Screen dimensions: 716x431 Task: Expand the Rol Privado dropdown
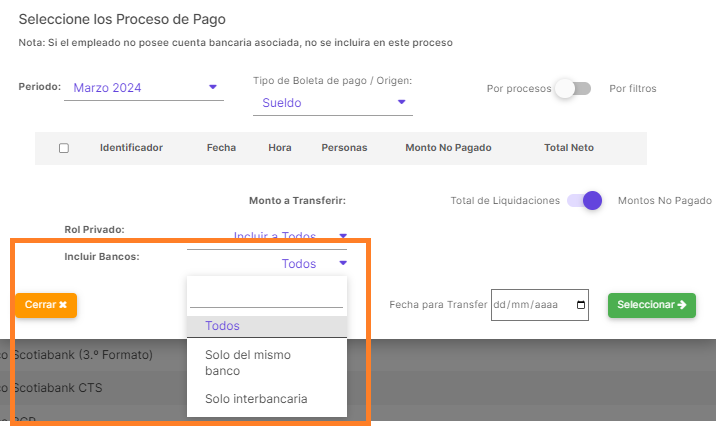[x=342, y=236]
